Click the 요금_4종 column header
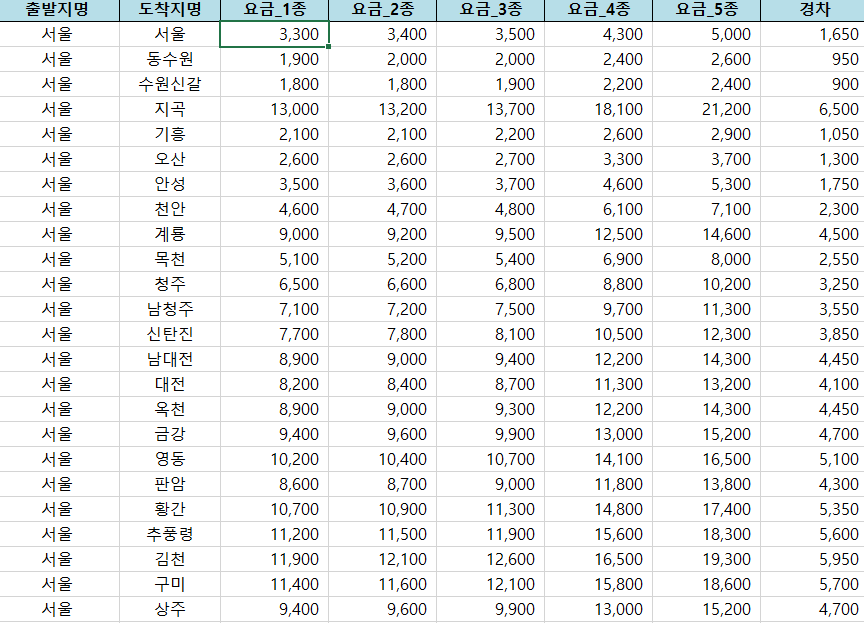 pos(598,10)
